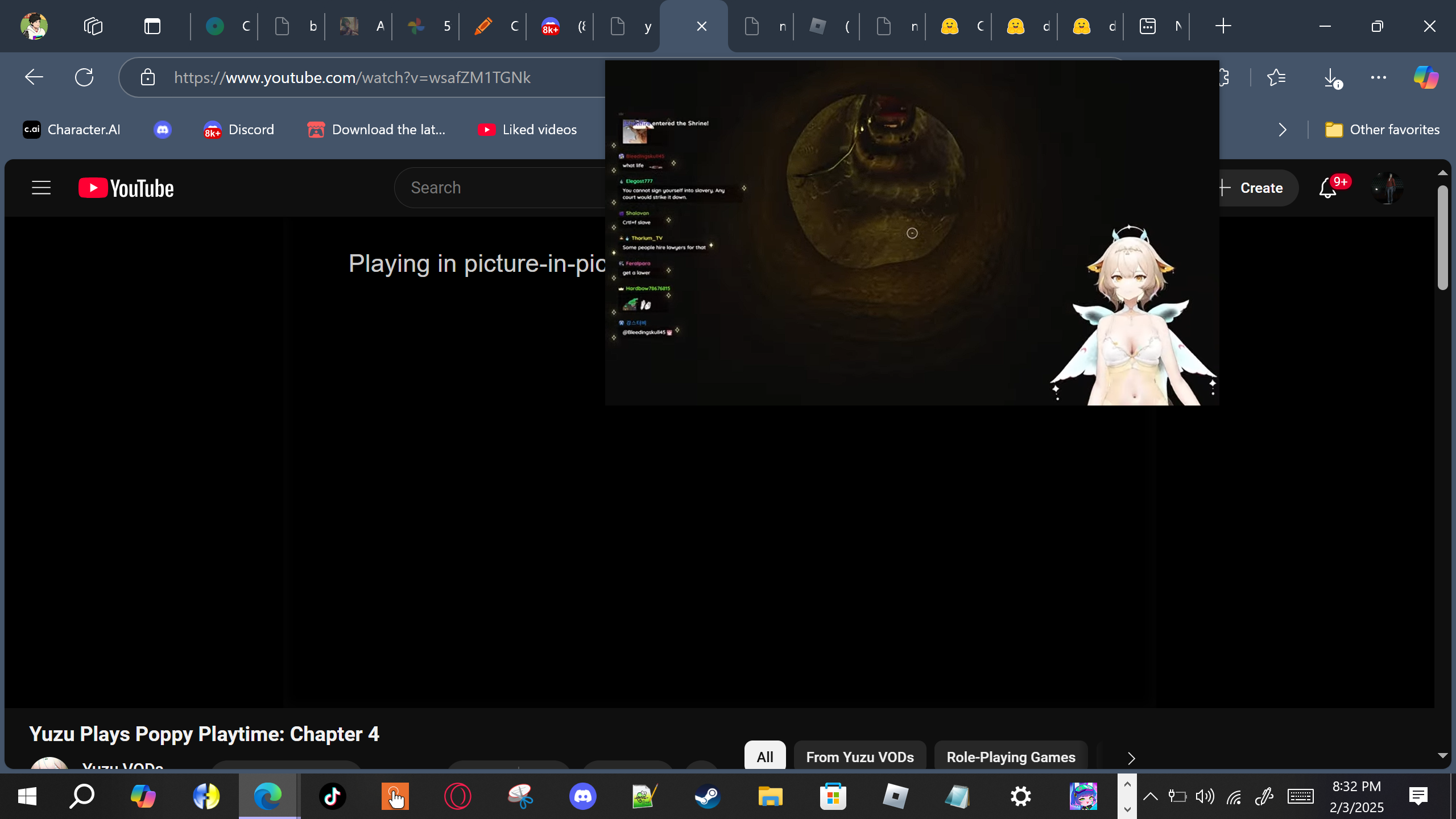Show more bookmarks with the chevron
Viewport: 1456px width, 819px height.
[1282, 130]
